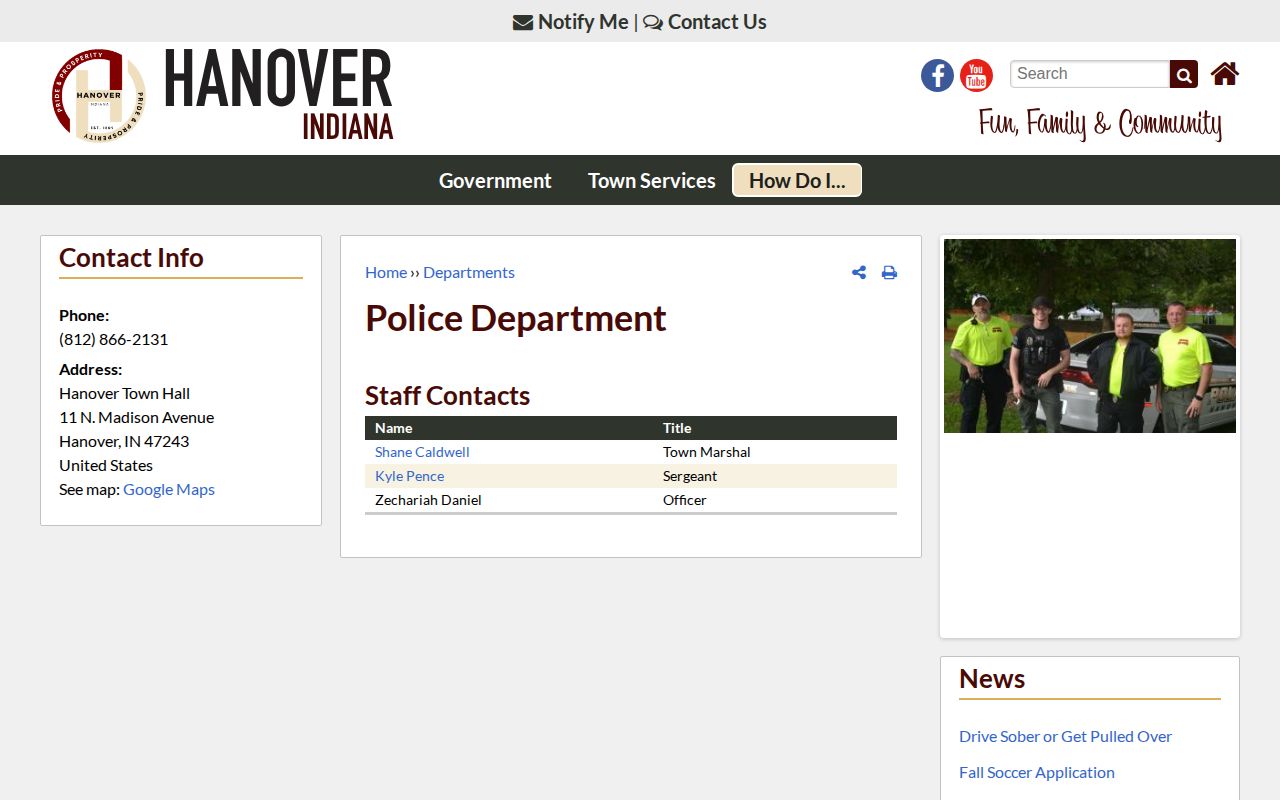The width and height of the screenshot is (1280, 800).
Task: Read the Drive Sober or Get Pulled Over news
Action: pyautogui.click(x=1065, y=736)
